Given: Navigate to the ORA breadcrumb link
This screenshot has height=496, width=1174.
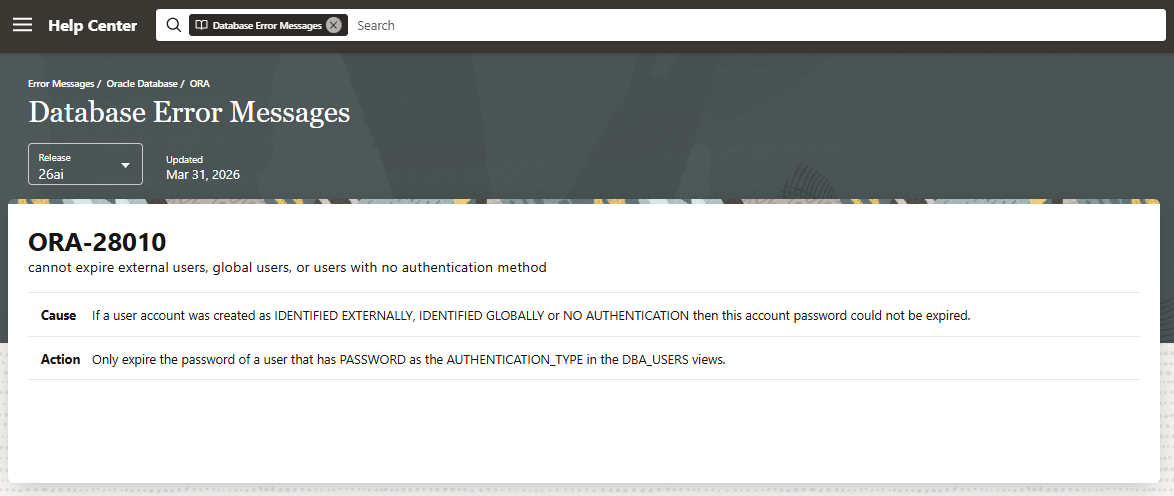Looking at the screenshot, I should [x=200, y=83].
